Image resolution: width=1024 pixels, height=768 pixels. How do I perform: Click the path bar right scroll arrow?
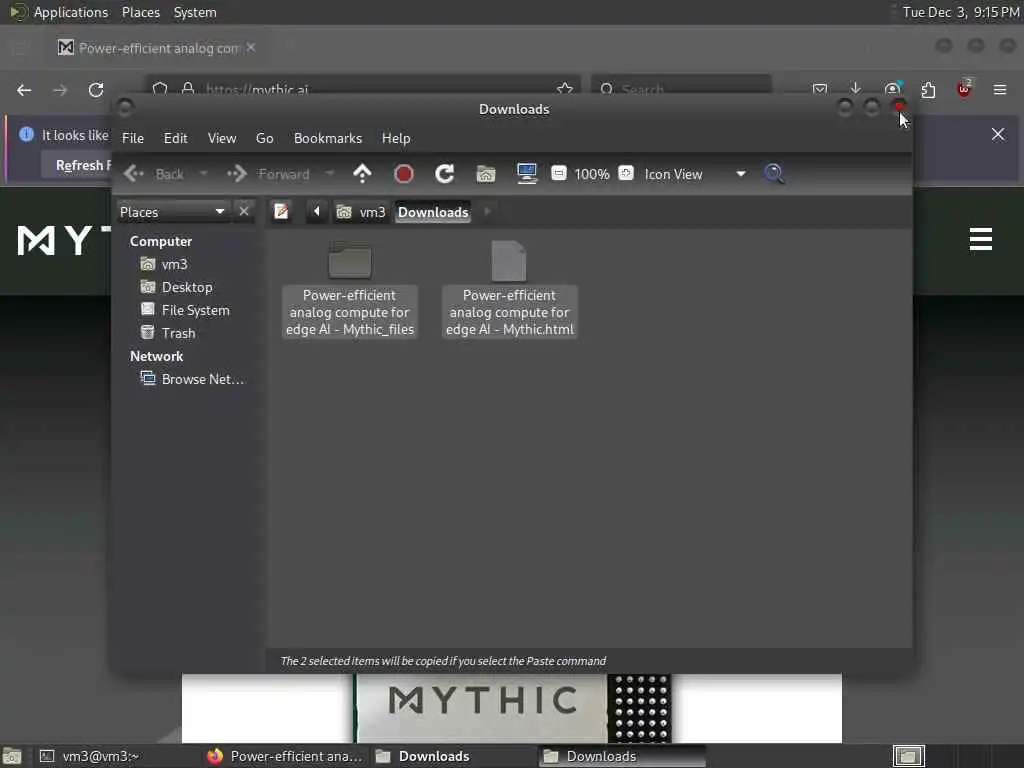[x=487, y=212]
